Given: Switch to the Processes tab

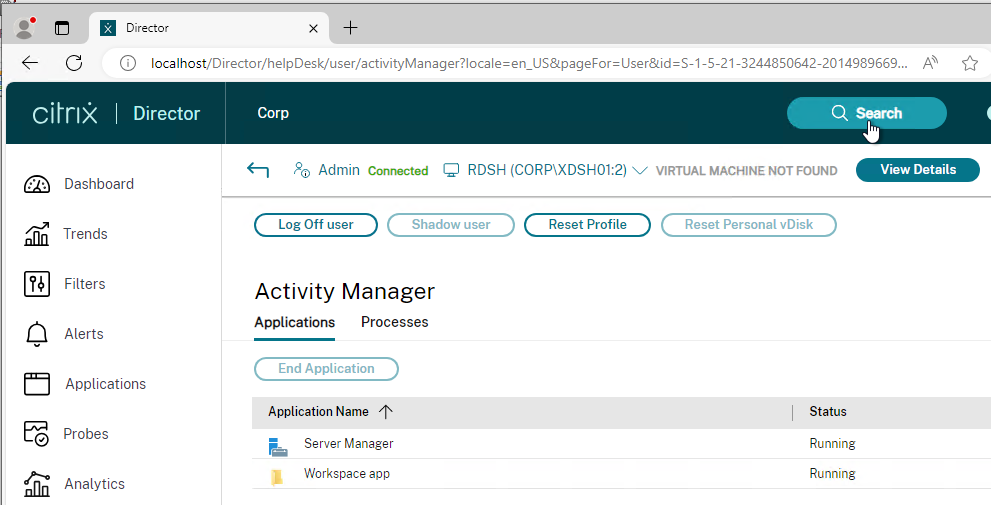Looking at the screenshot, I should click(394, 322).
